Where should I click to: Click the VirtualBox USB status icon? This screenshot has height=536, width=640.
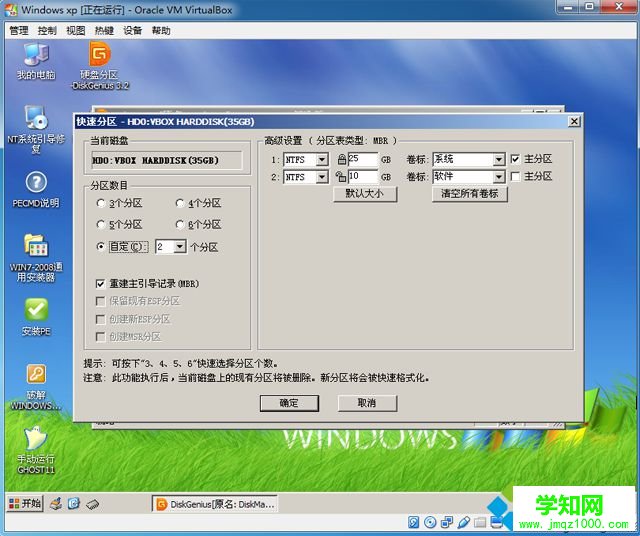tap(464, 522)
